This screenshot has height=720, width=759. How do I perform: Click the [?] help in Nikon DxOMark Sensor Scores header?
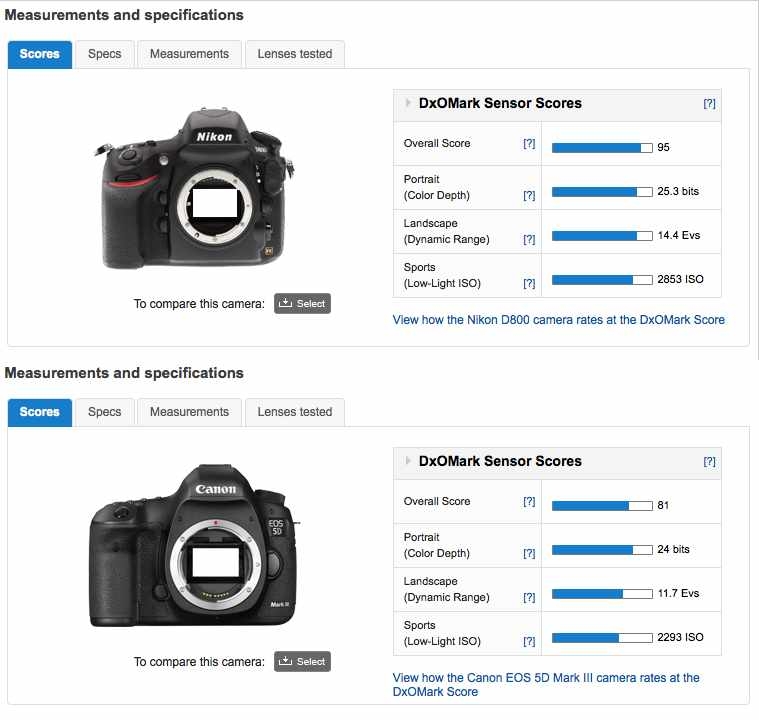coord(709,104)
